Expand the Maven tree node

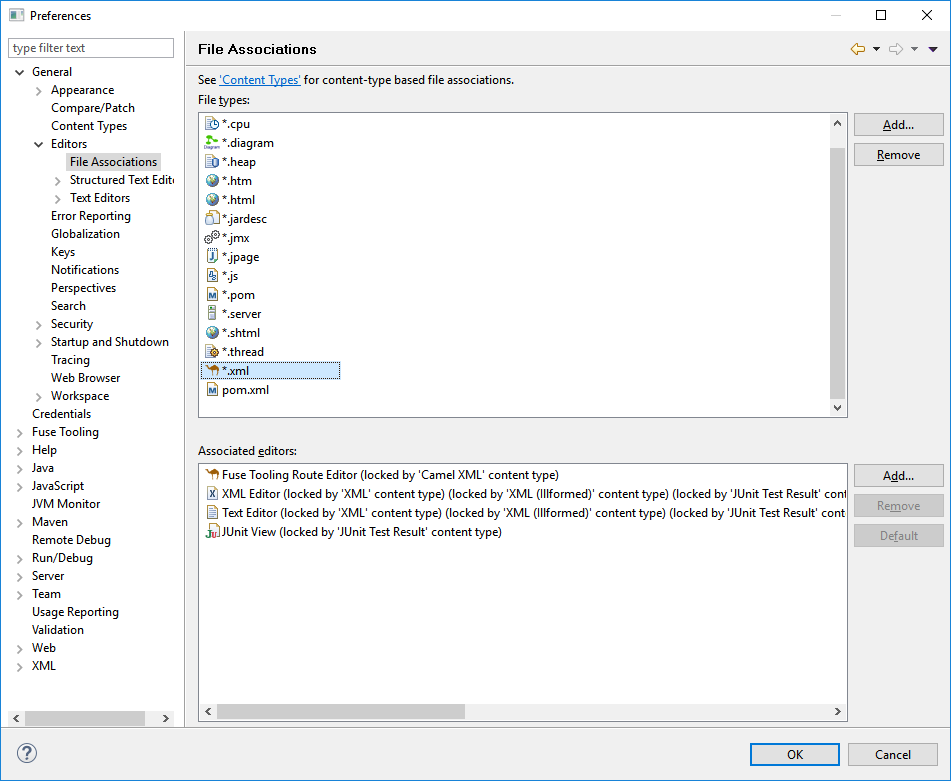pos(19,523)
